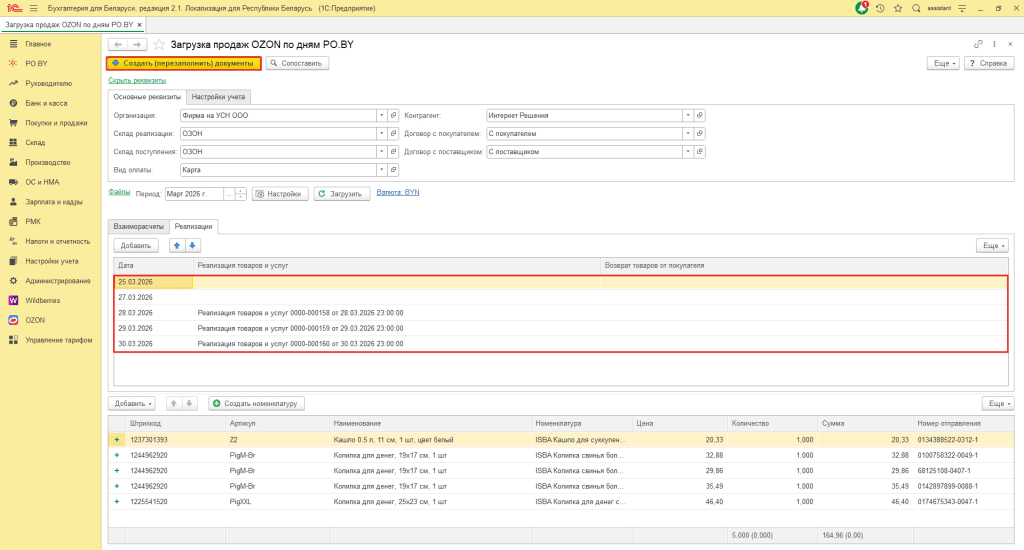Screen dimensions: 1024x550
Task: Go back with left arrow button
Action: 118,44
